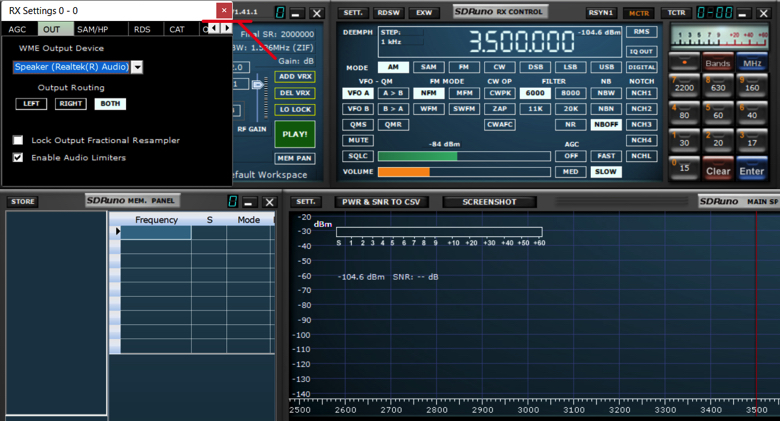780x421 pixels.
Task: Click the tab scroll right arrow
Action: pos(226,28)
